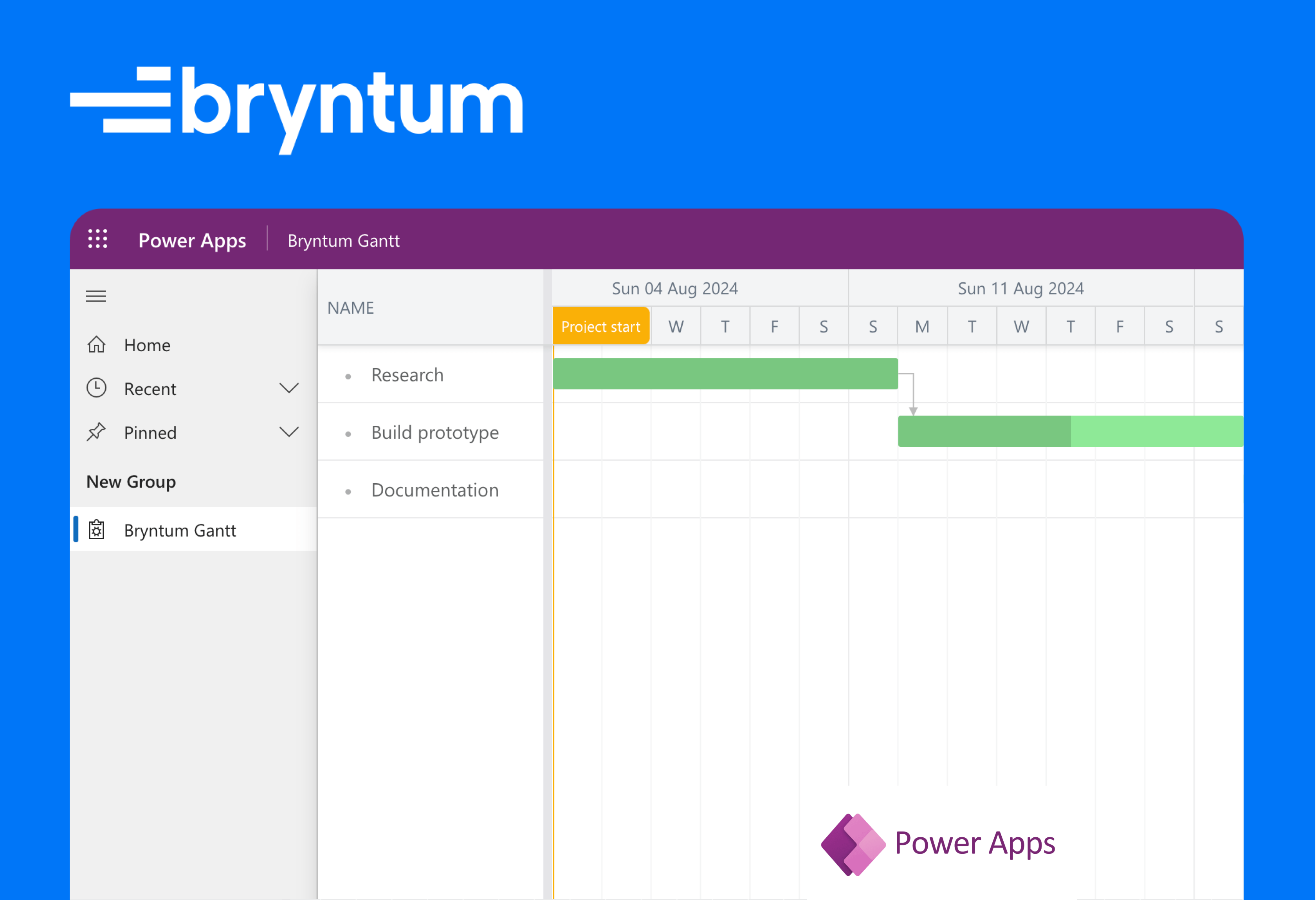Expand the Pinned chevron
This screenshot has width=1316, height=900.
point(289,432)
